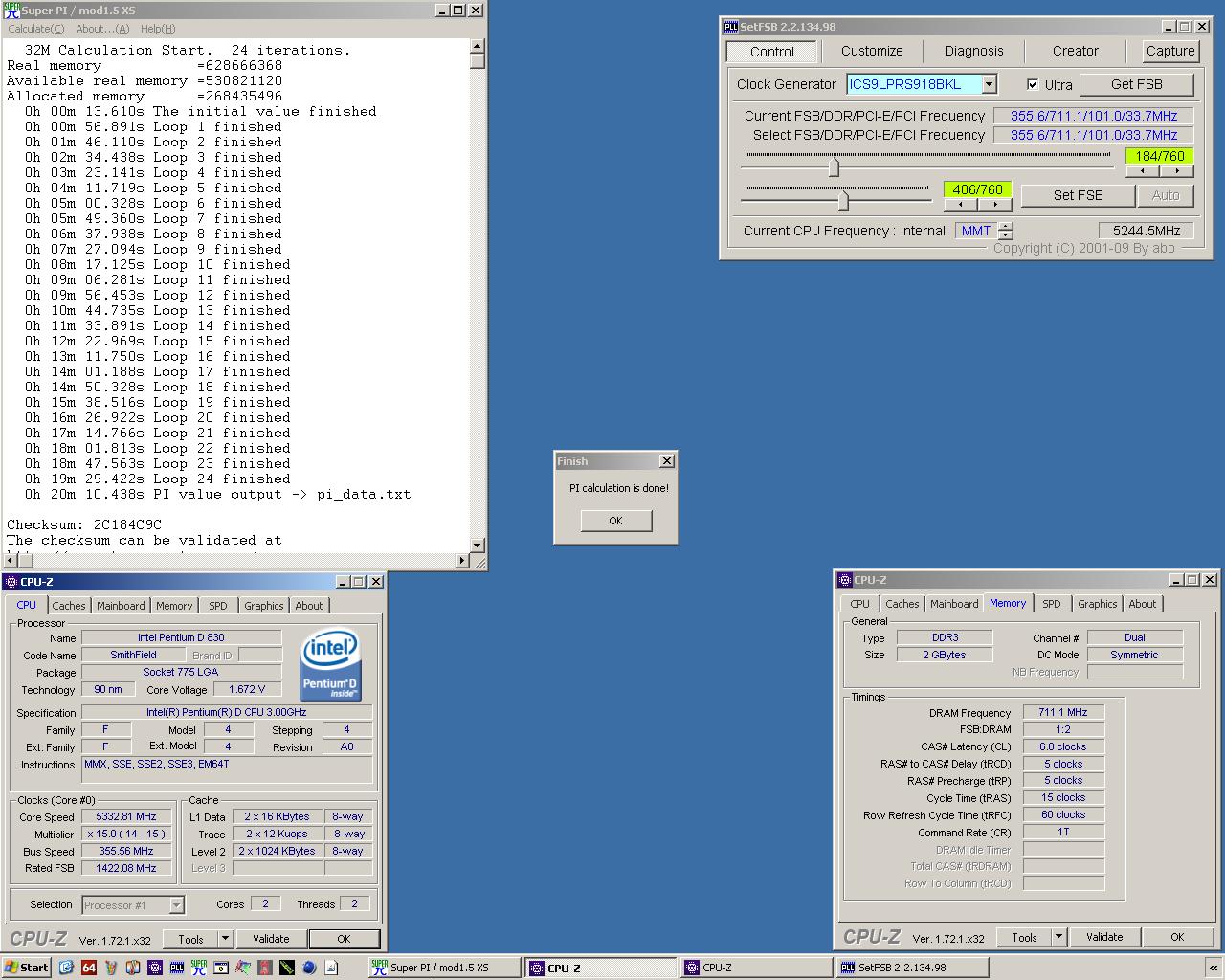Launch Internet Explorer from quick launch
The width and height of the screenshot is (1225, 980).
[x=66, y=968]
